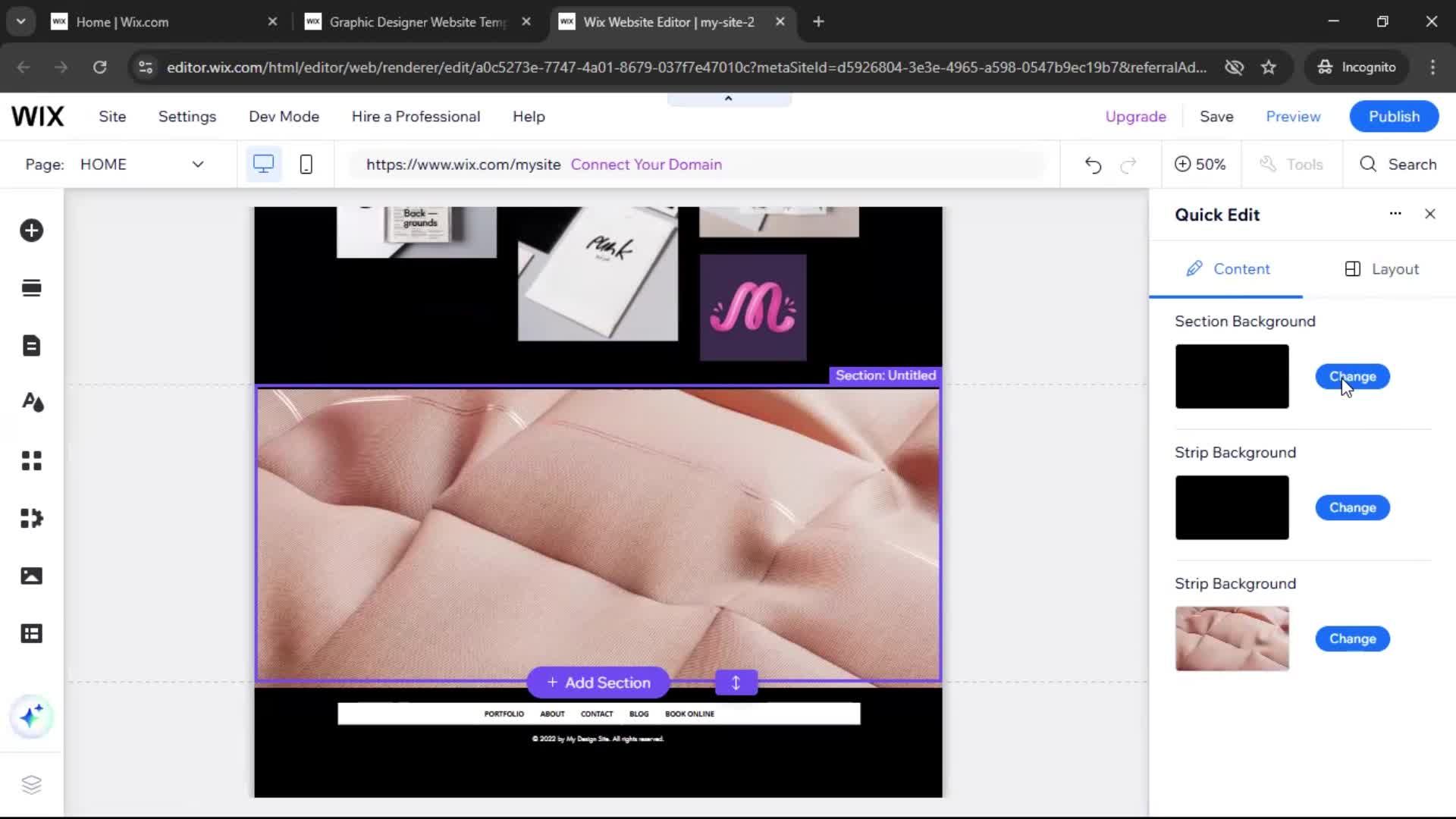This screenshot has height=819, width=1456.
Task: Click the Save button
Action: point(1216,117)
